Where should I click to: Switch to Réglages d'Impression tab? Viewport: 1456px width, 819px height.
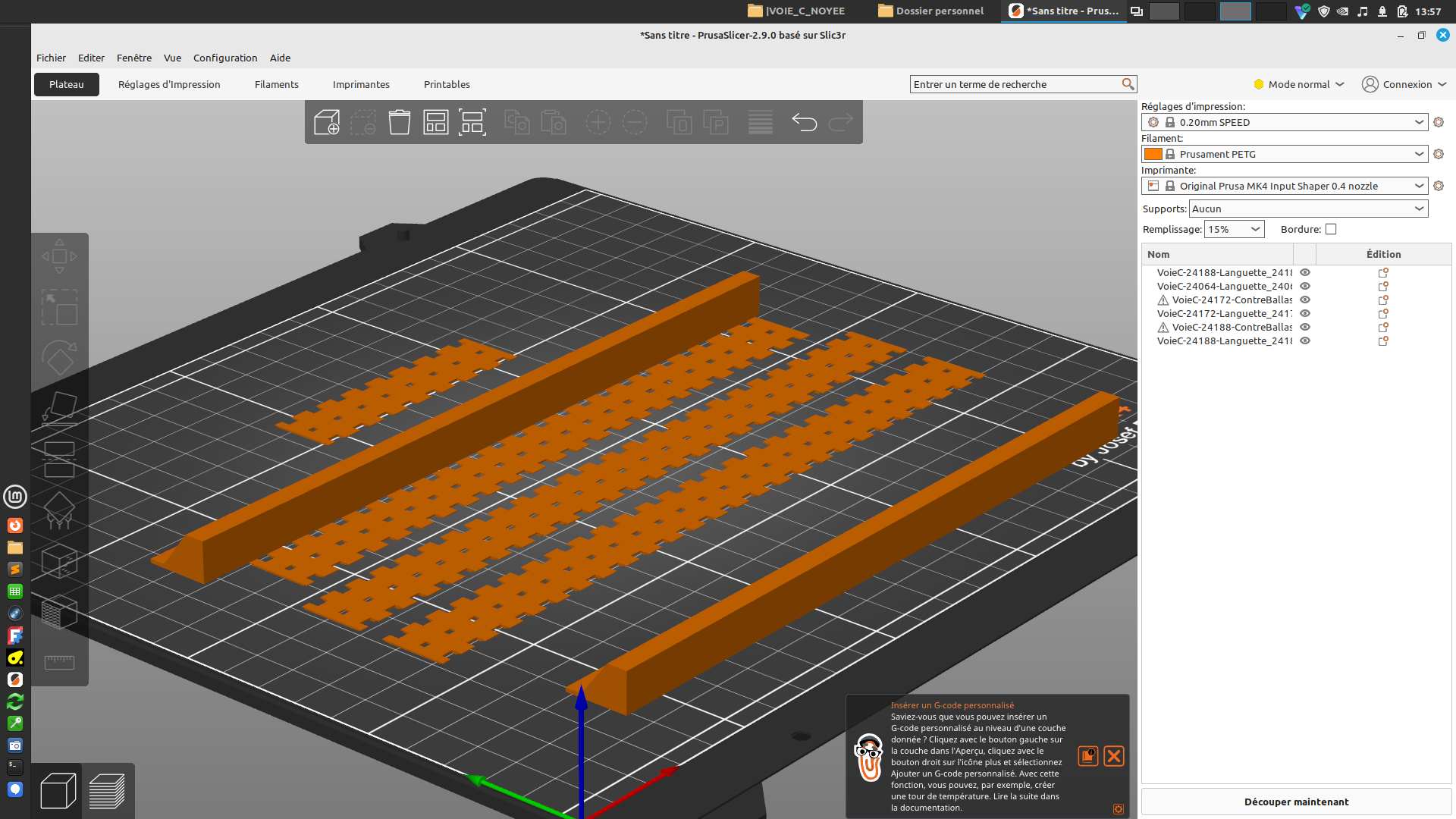pyautogui.click(x=169, y=84)
